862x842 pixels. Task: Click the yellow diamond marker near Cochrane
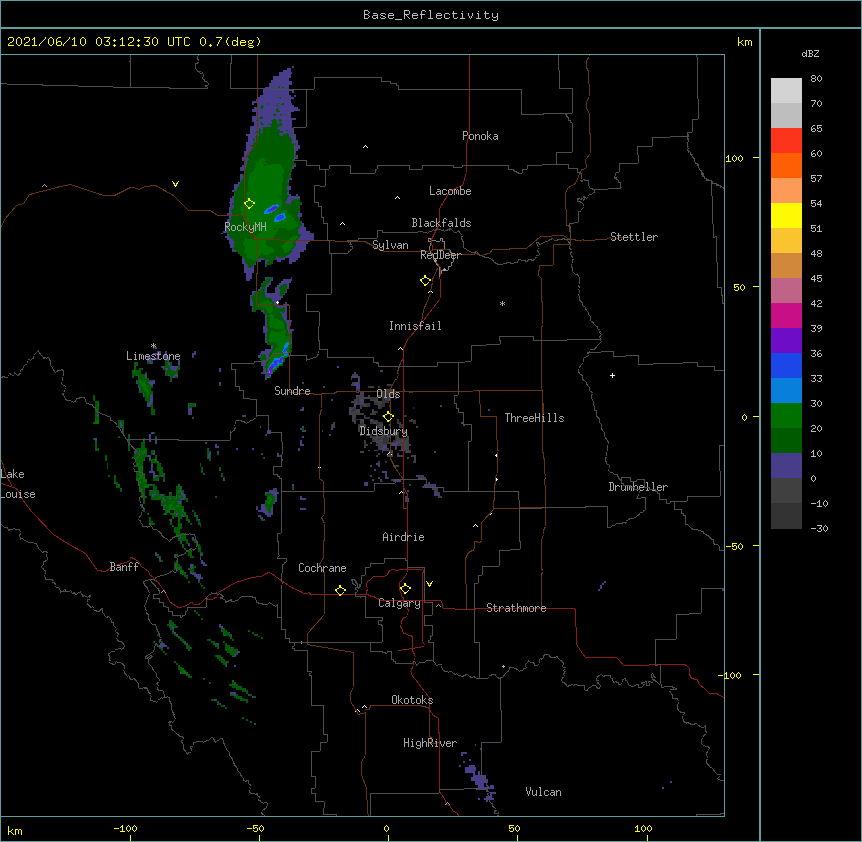click(x=340, y=590)
